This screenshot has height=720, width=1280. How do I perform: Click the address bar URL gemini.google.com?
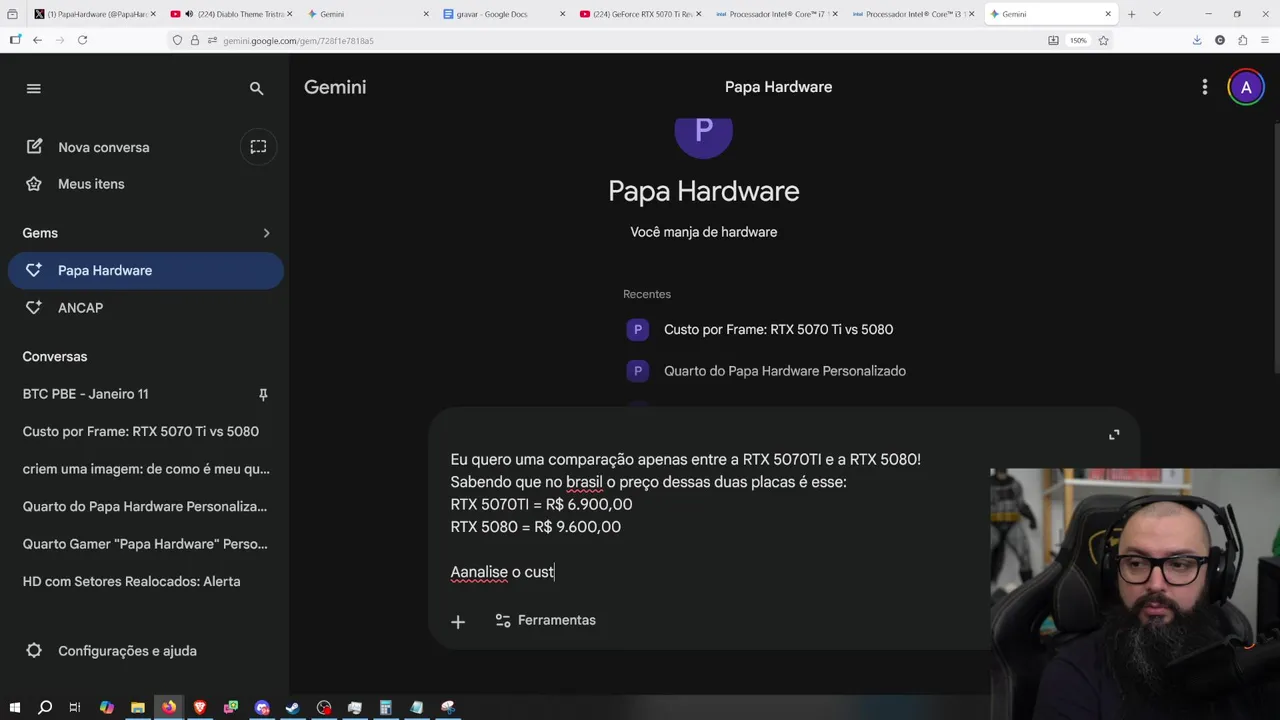pos(298,41)
